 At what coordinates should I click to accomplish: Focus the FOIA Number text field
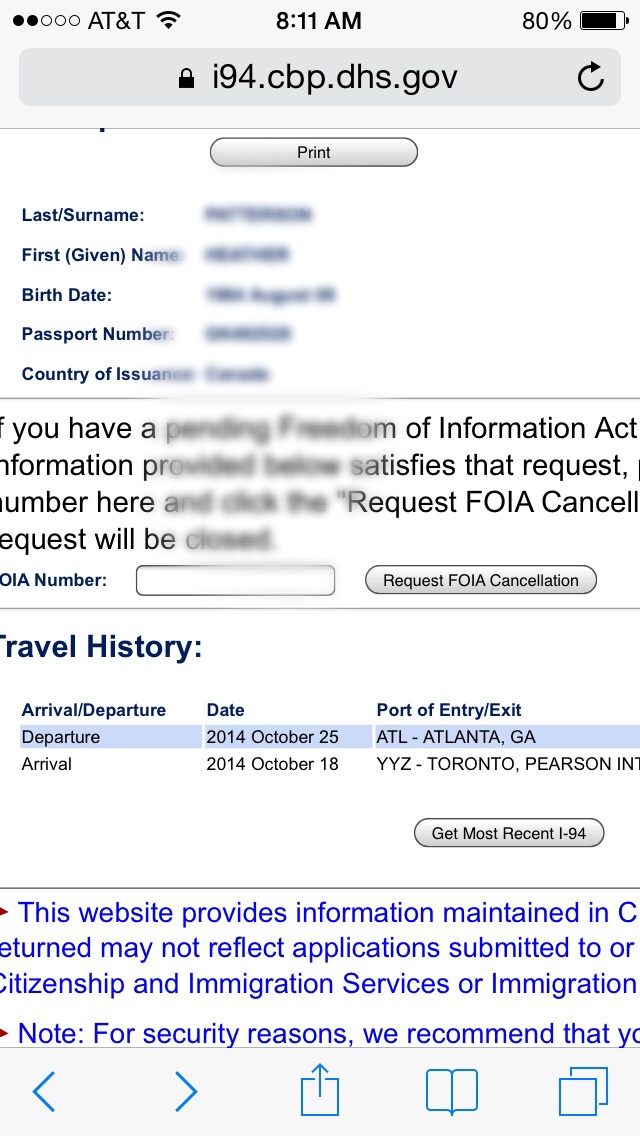(236, 580)
